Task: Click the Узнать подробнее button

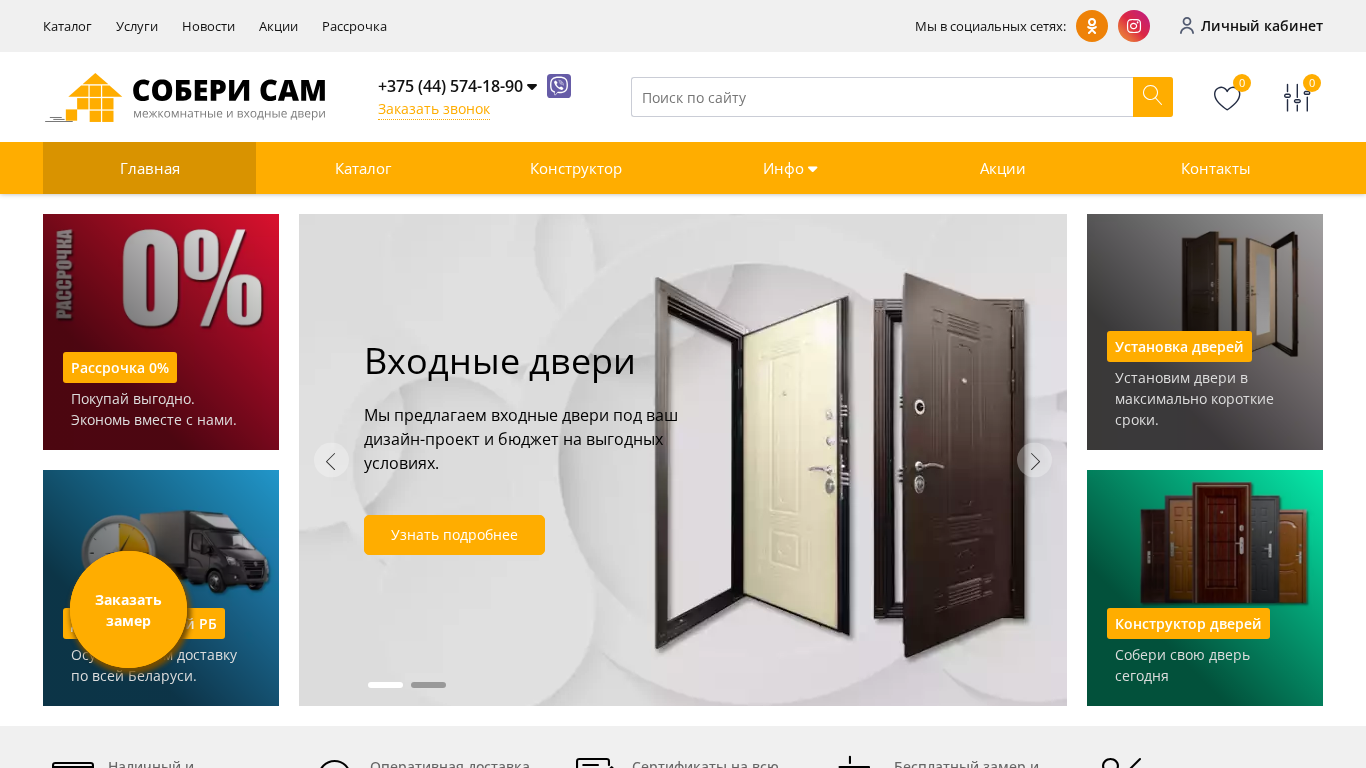Action: click(454, 535)
